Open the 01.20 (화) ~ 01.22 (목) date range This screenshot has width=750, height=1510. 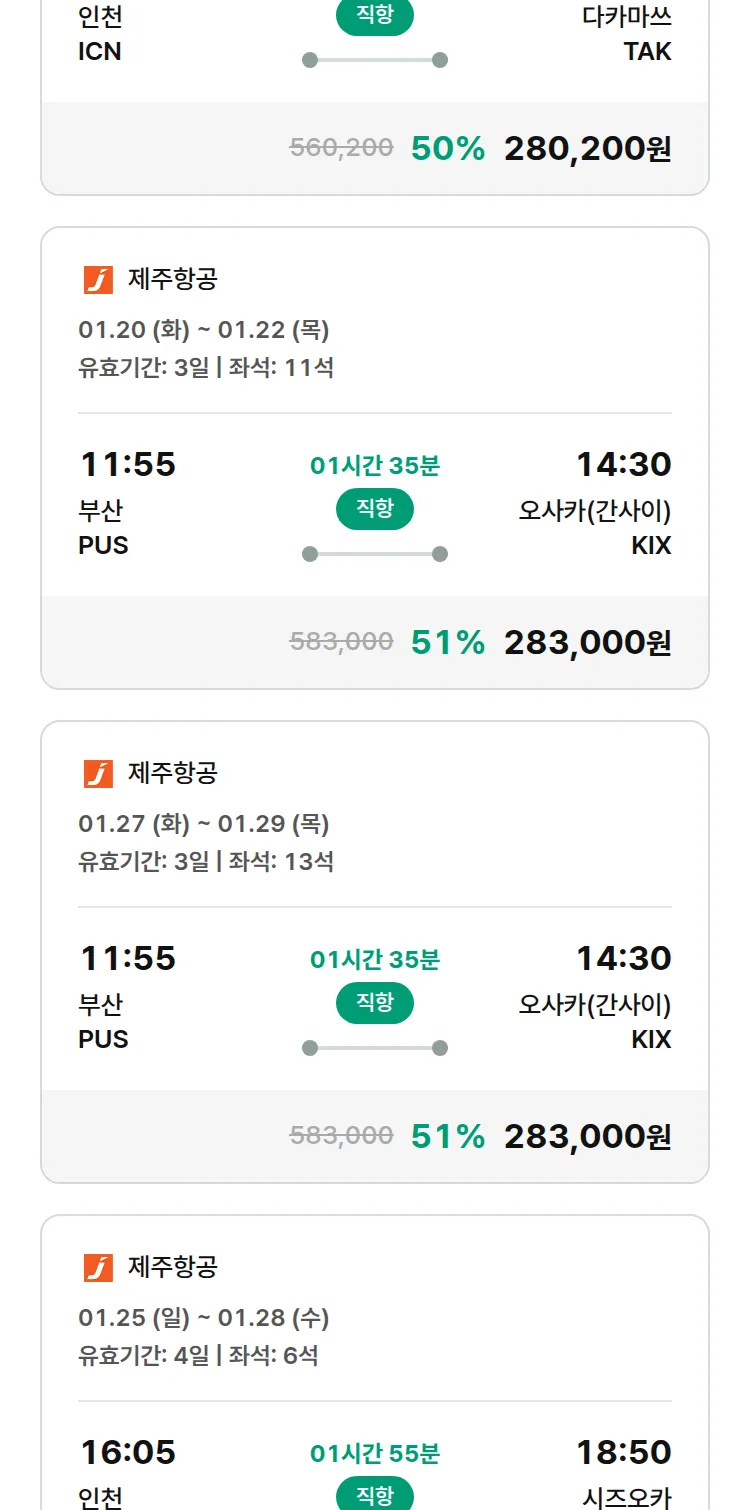point(204,330)
